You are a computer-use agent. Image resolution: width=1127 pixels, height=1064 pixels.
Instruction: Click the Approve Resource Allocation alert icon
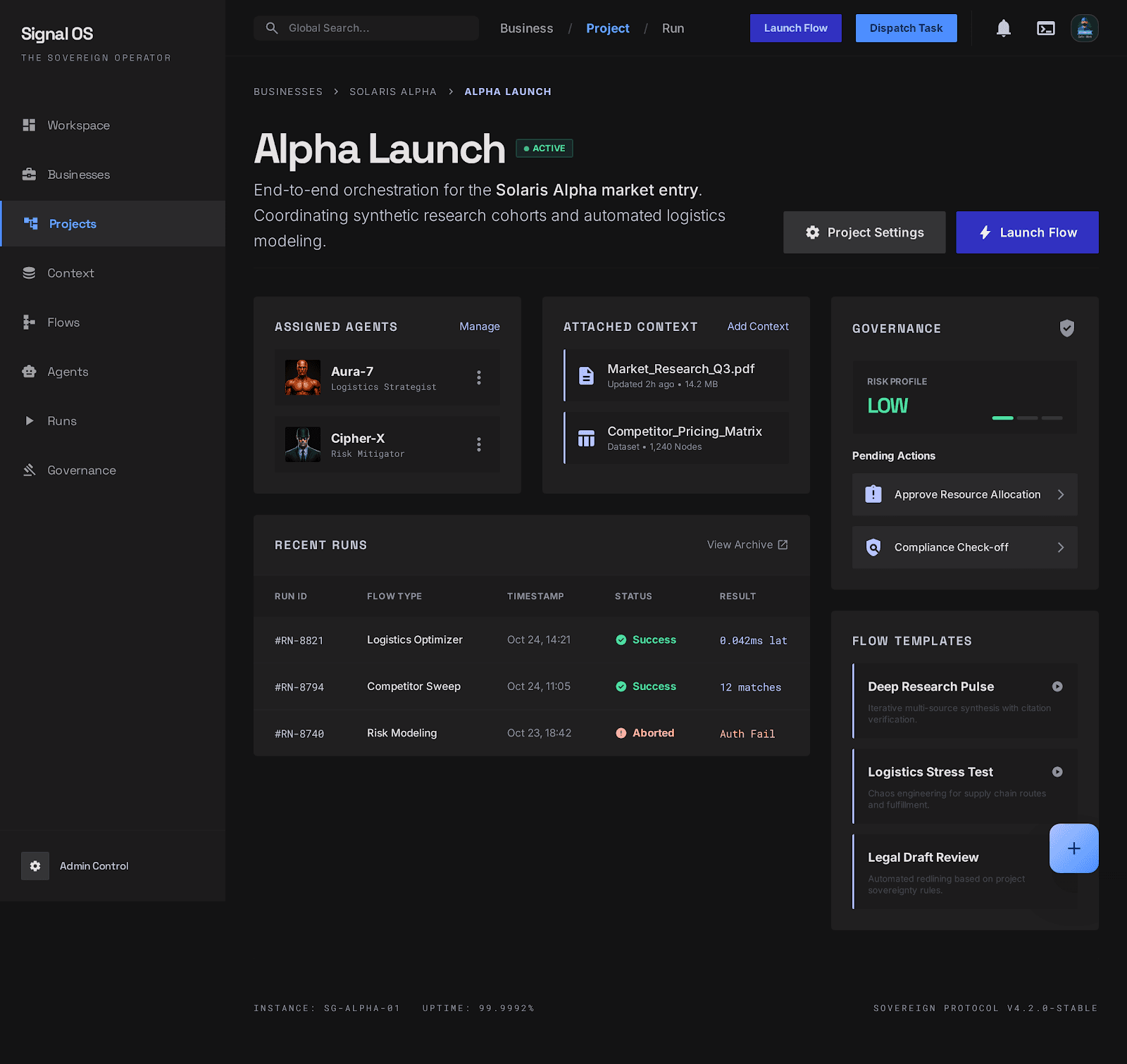click(873, 494)
